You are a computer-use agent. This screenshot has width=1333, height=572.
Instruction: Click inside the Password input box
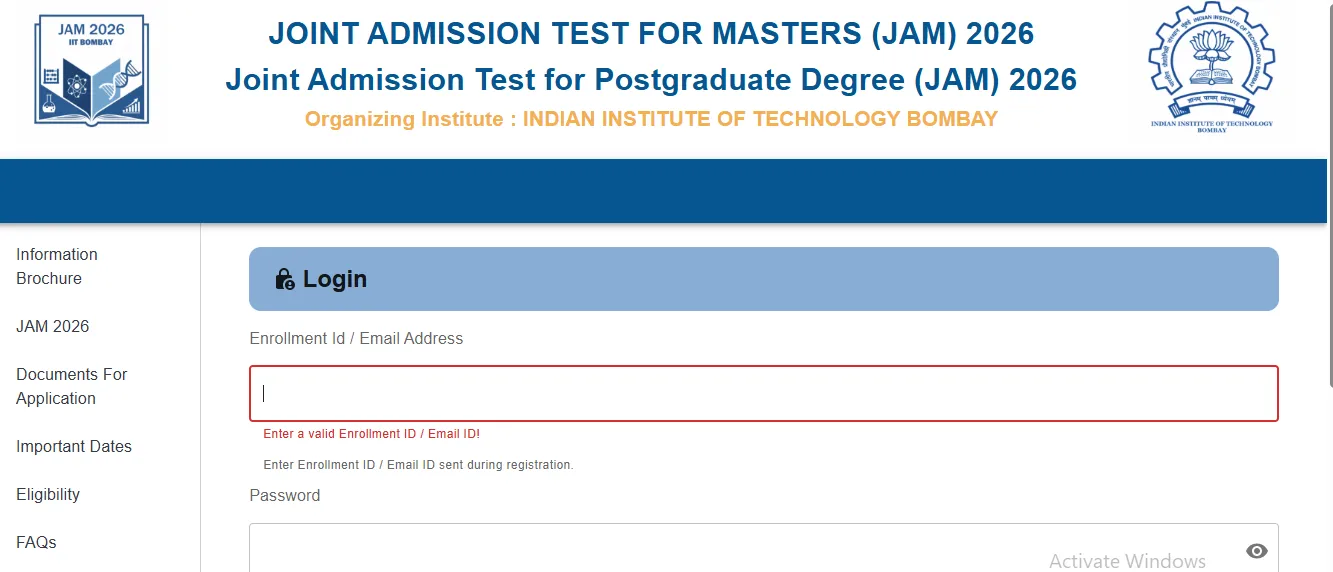(640, 550)
